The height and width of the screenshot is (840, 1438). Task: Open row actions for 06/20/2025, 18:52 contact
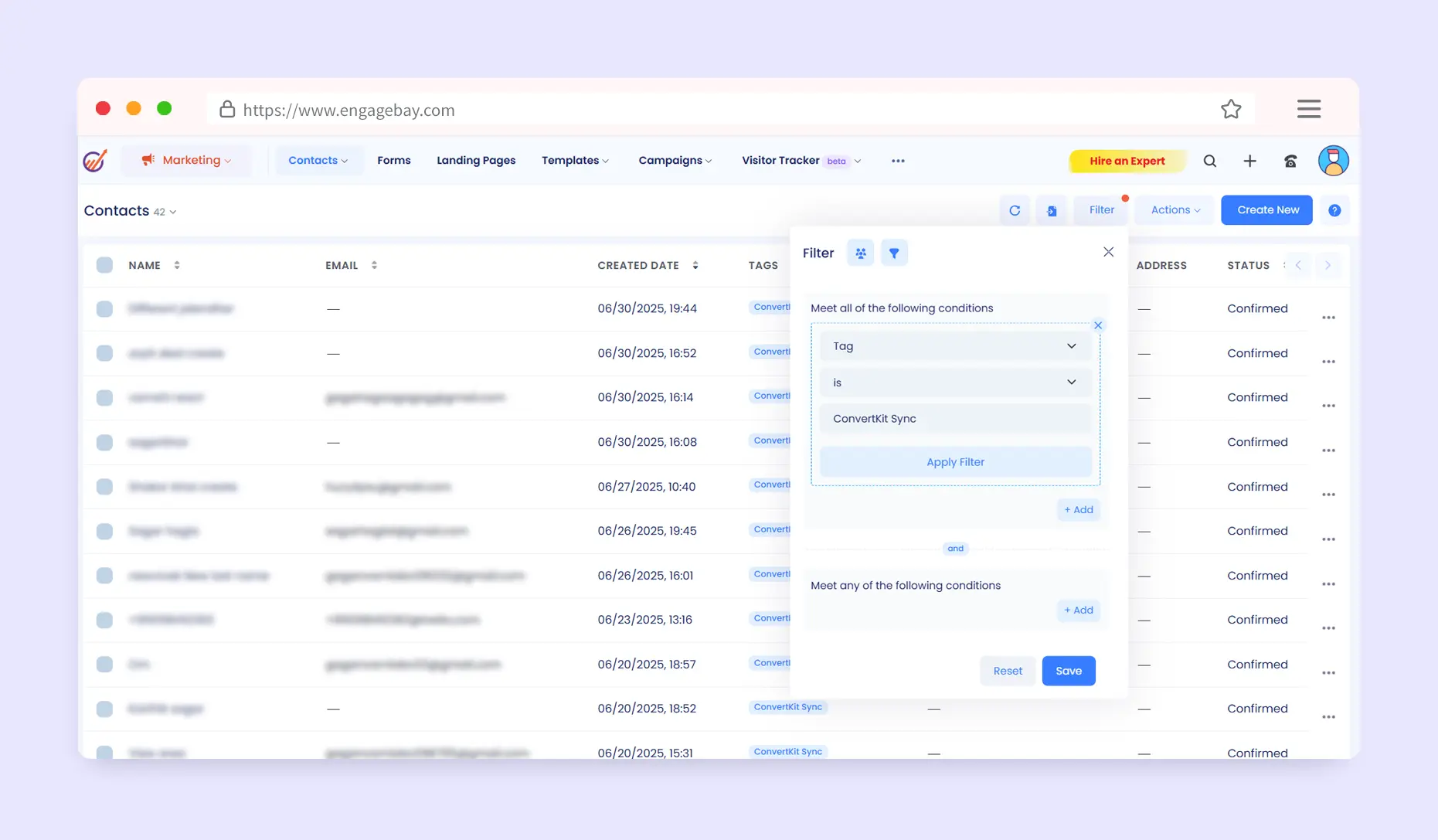click(x=1328, y=717)
